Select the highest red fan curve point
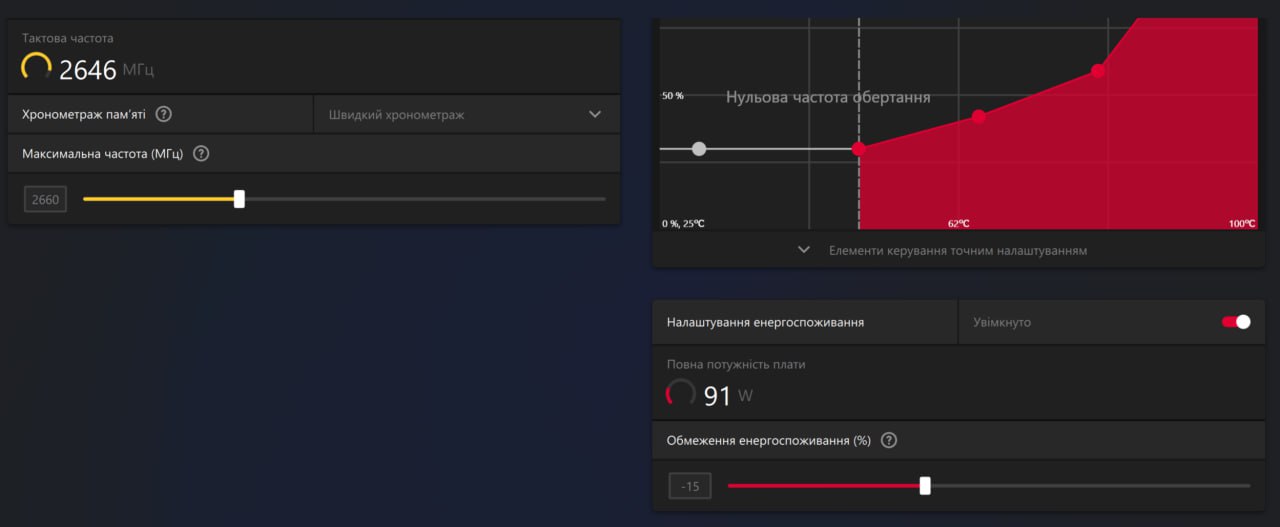 (x=1098, y=71)
